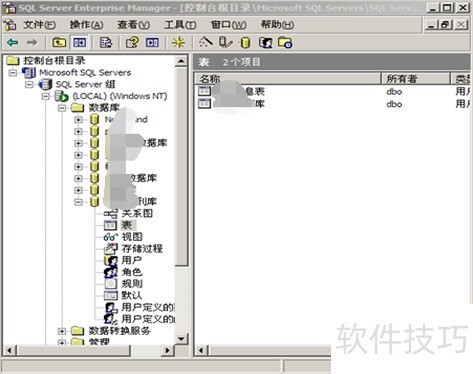Click the New Job toolbar icon

tap(285, 43)
